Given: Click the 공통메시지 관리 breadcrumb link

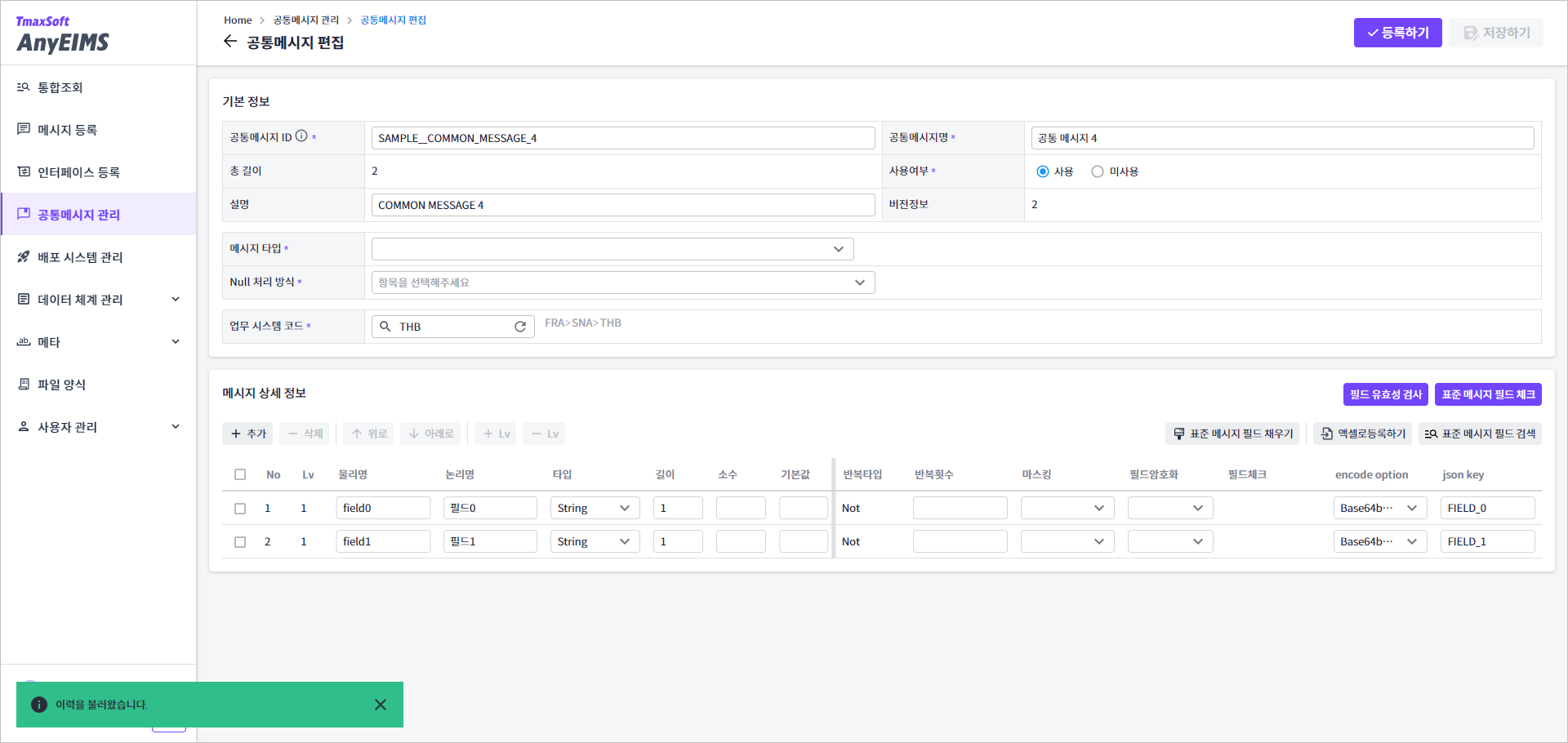Looking at the screenshot, I should coord(305,20).
